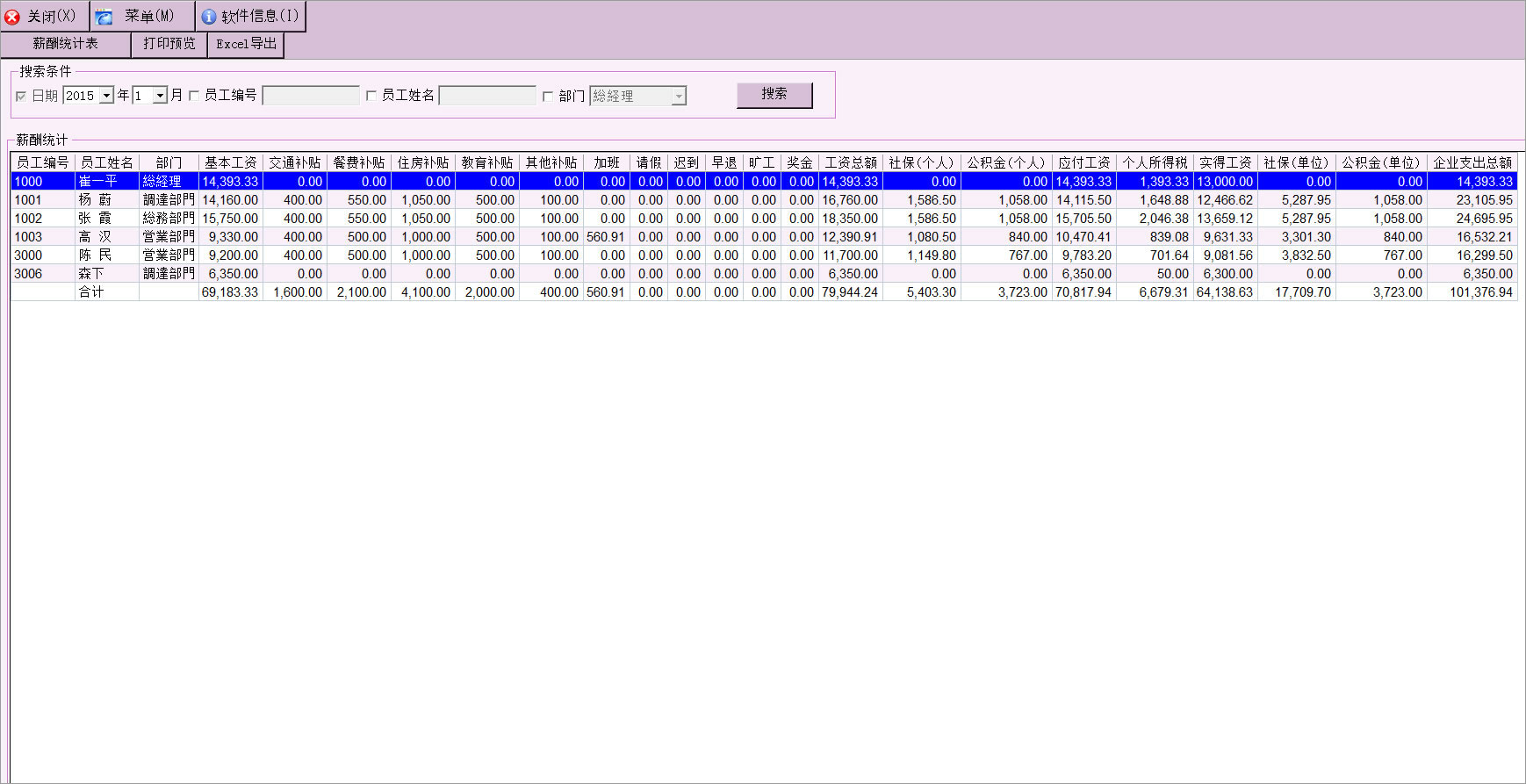Check the 部门 department filter checkbox
This screenshot has width=1526, height=784.
pyautogui.click(x=548, y=97)
